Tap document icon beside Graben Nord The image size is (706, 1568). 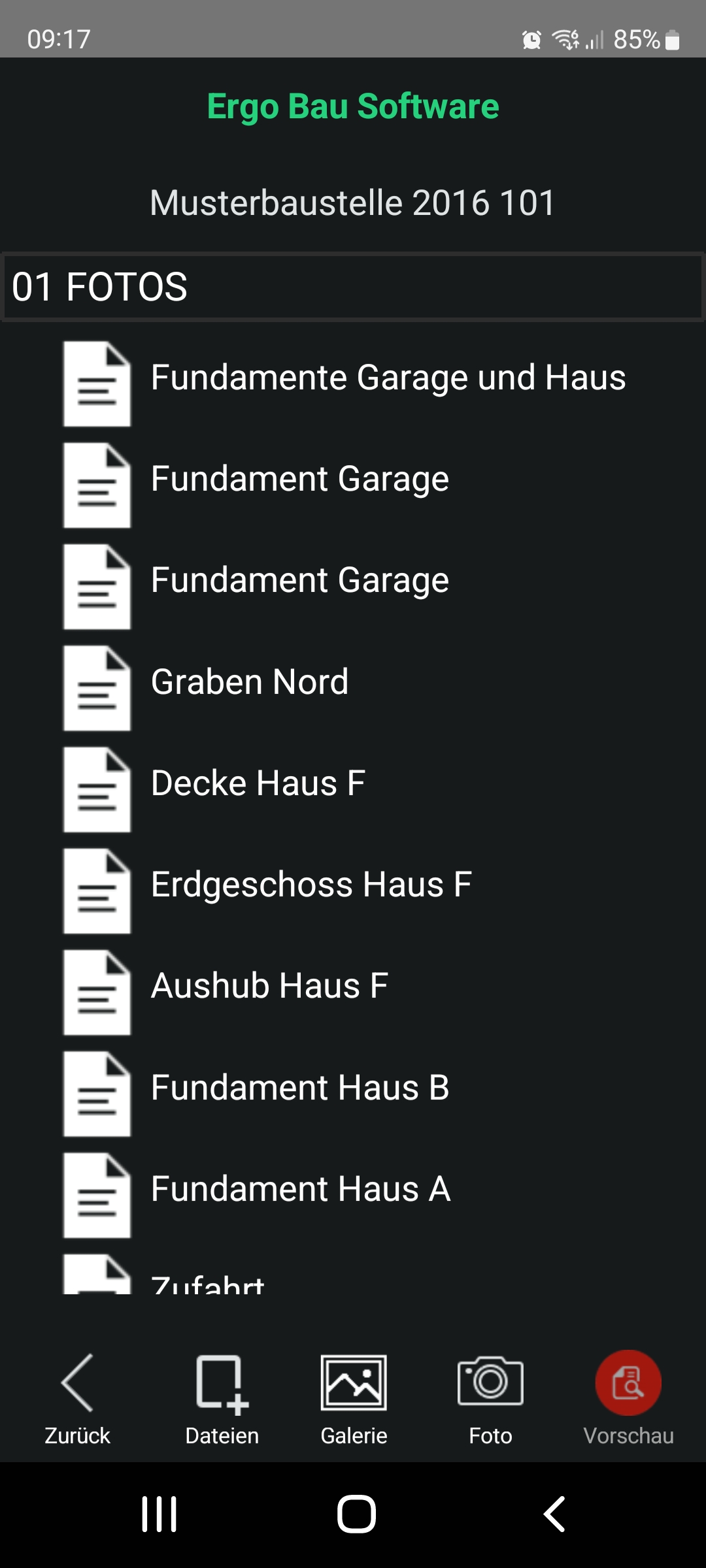[97, 688]
